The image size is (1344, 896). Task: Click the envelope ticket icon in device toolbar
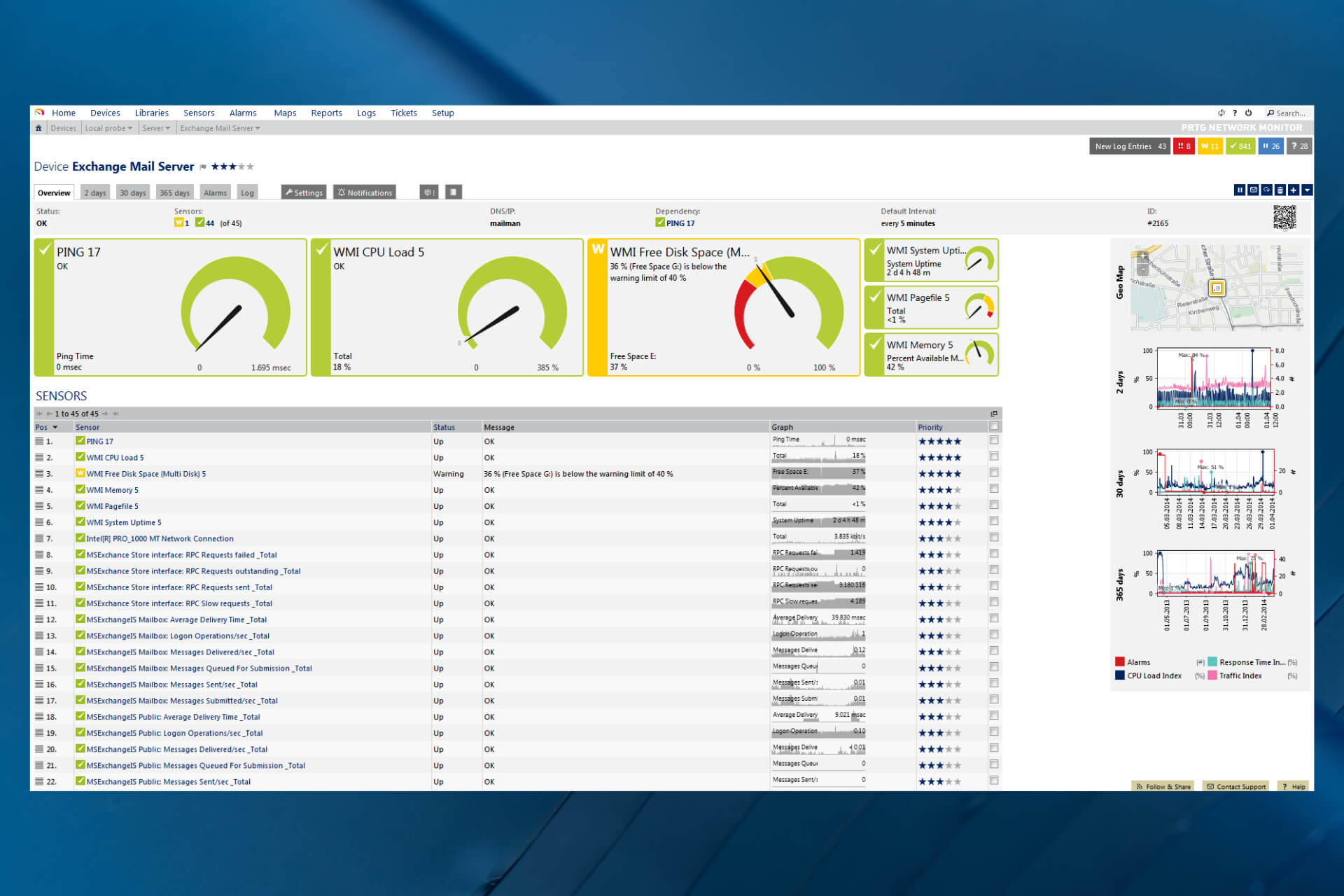point(1253,190)
